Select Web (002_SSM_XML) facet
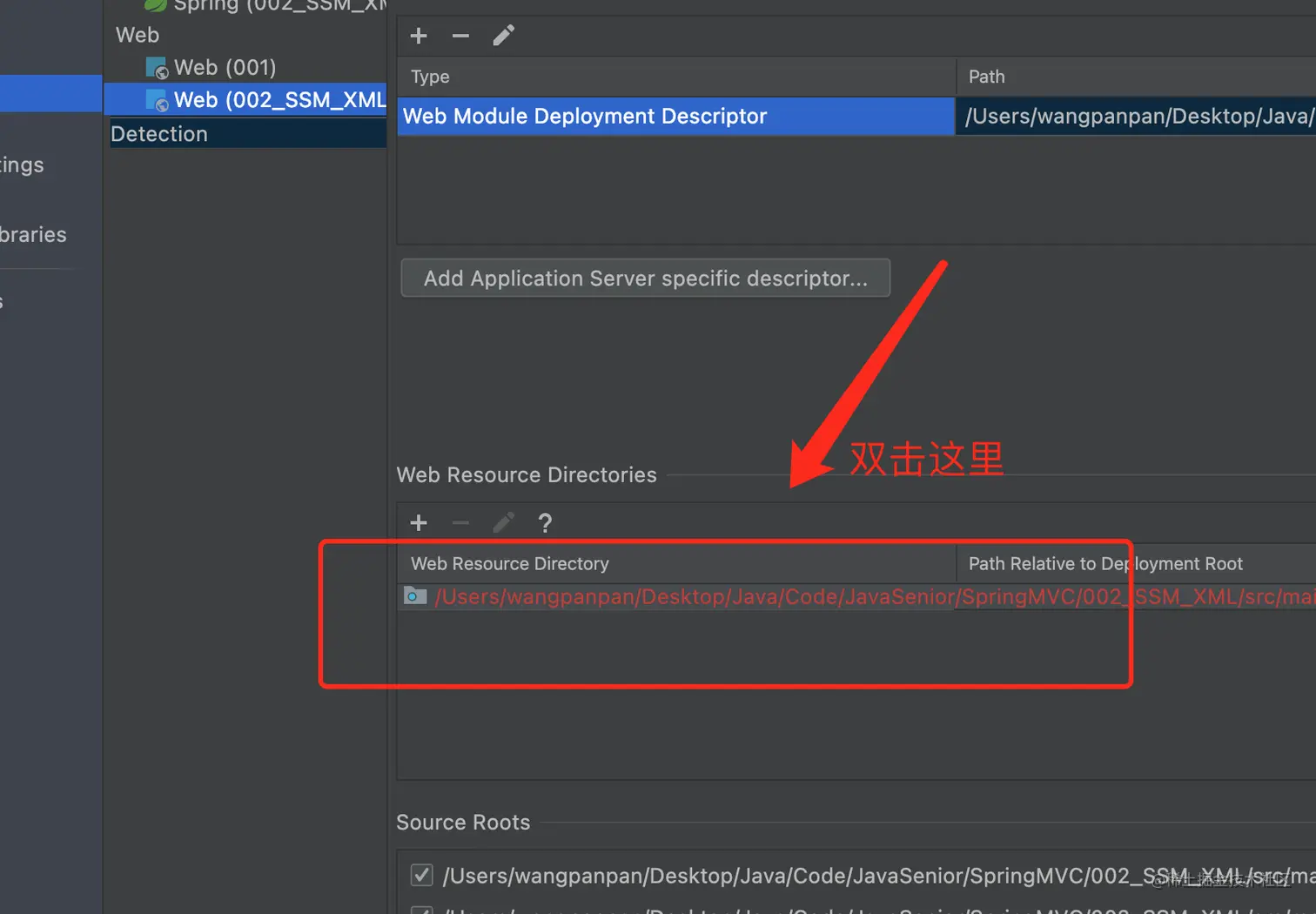 [x=279, y=100]
